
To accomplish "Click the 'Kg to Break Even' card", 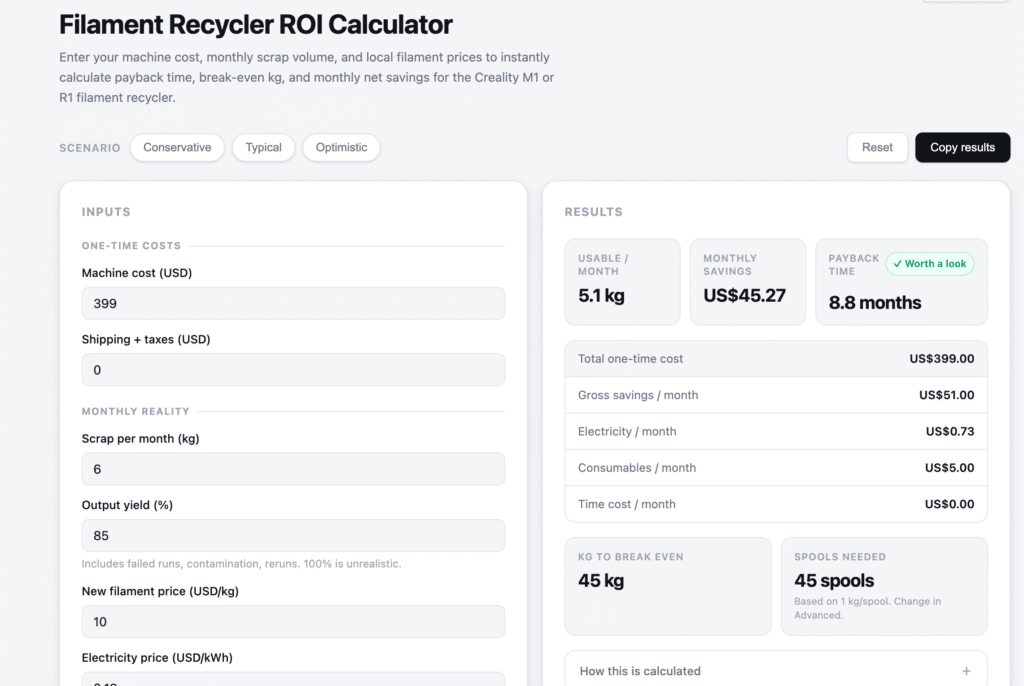I will pos(667,586).
